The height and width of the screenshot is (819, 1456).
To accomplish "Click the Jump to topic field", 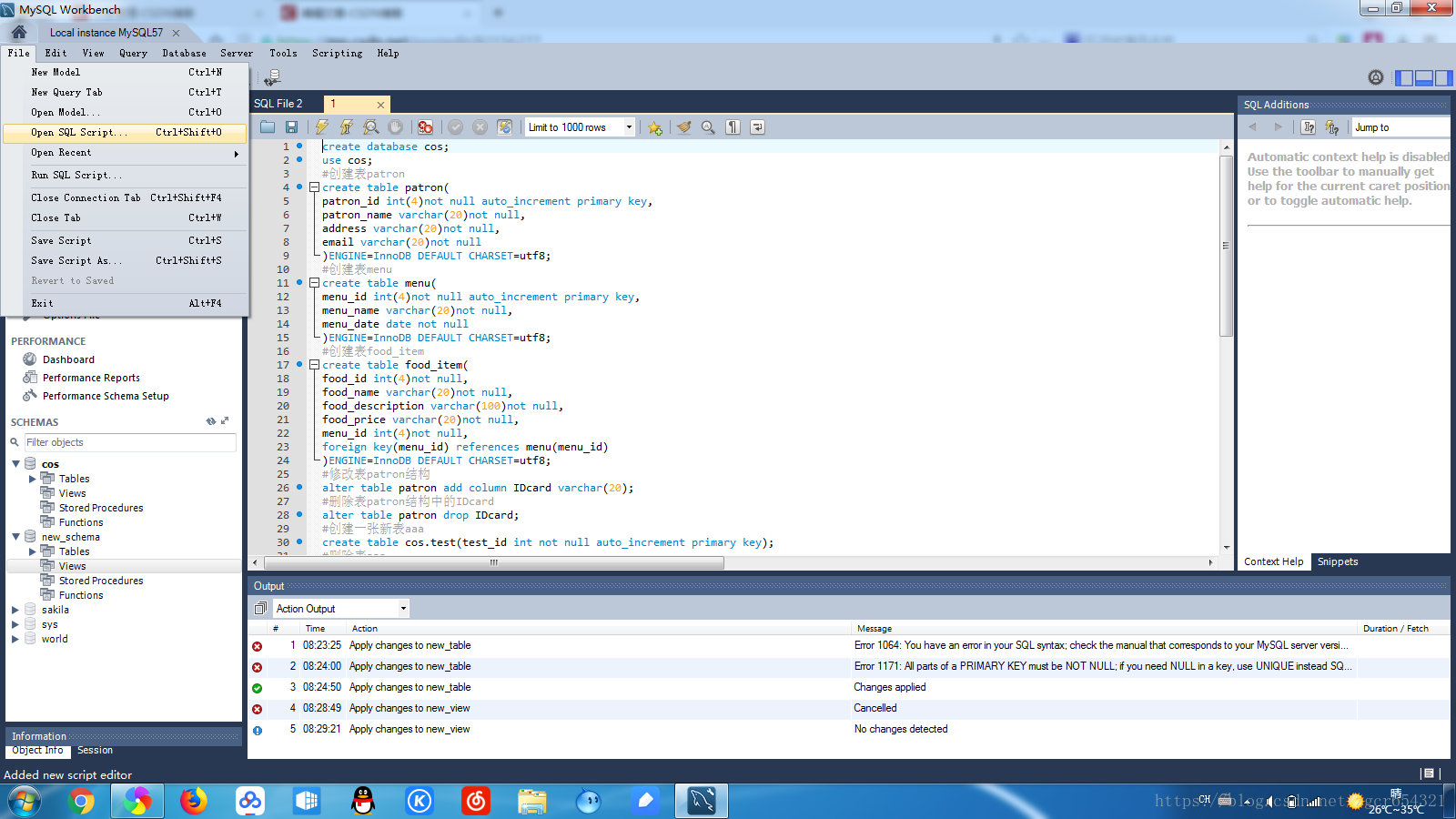I will (1401, 127).
